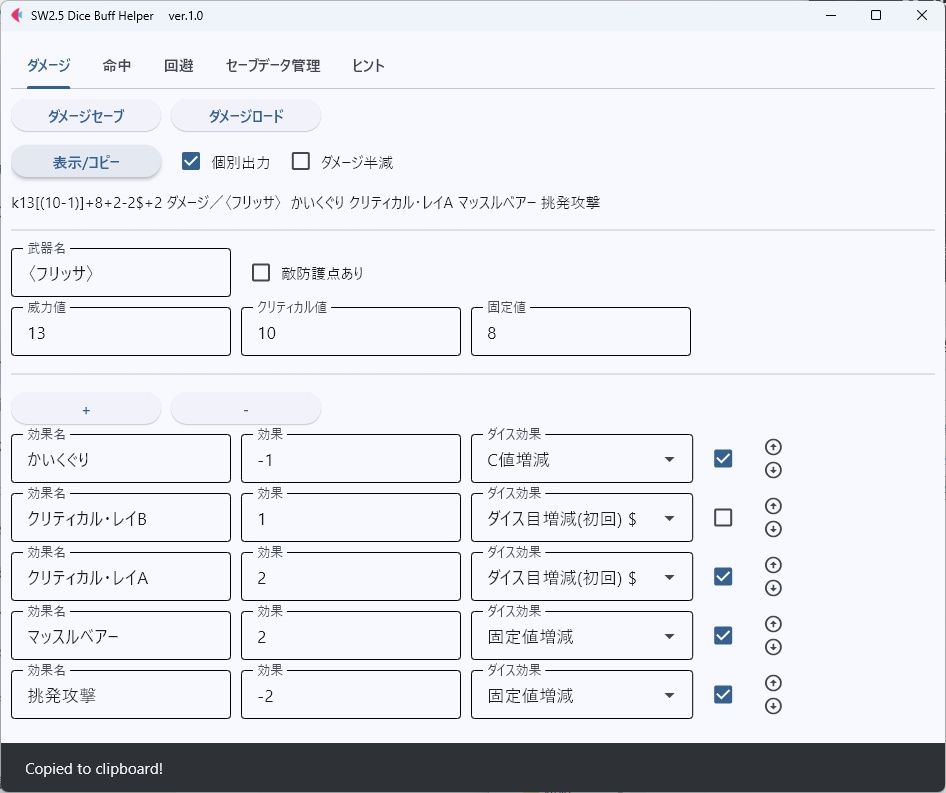The image size is (946, 793).
Task: Enable the 敵防護点あり checkbox
Action: point(261,271)
